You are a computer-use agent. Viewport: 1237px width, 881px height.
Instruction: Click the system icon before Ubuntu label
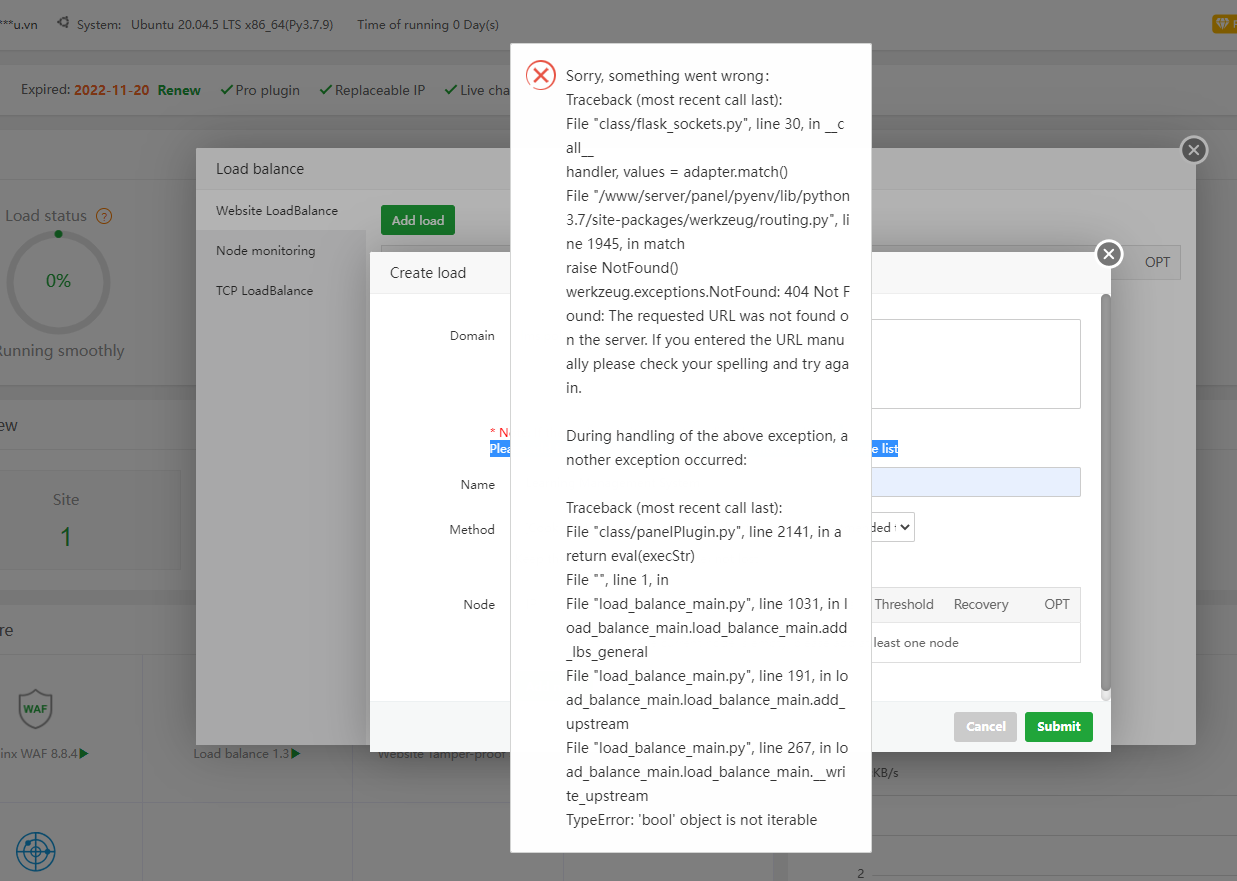(x=63, y=23)
